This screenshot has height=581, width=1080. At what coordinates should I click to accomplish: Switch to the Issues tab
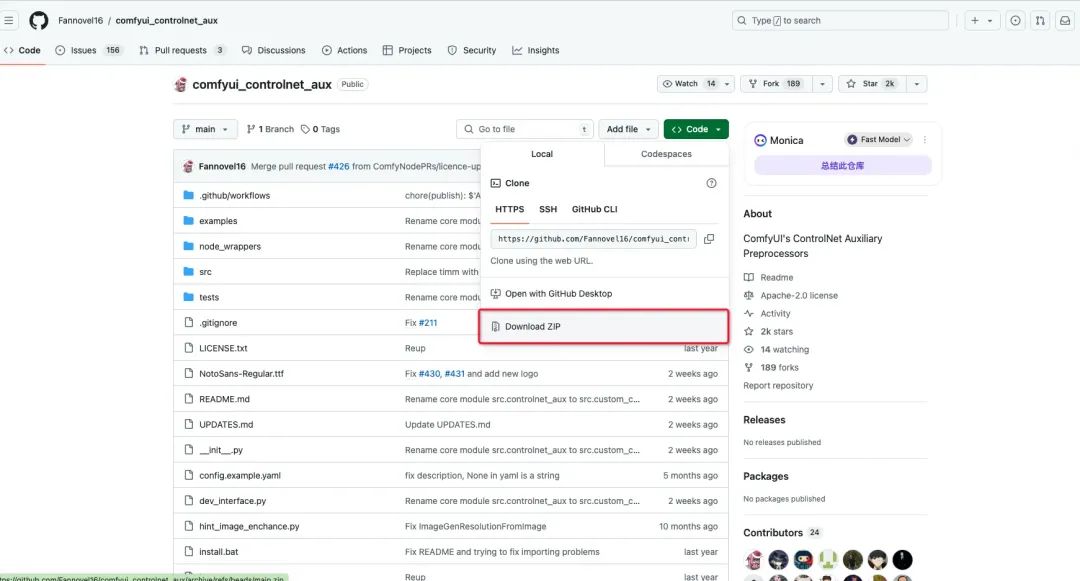88,50
